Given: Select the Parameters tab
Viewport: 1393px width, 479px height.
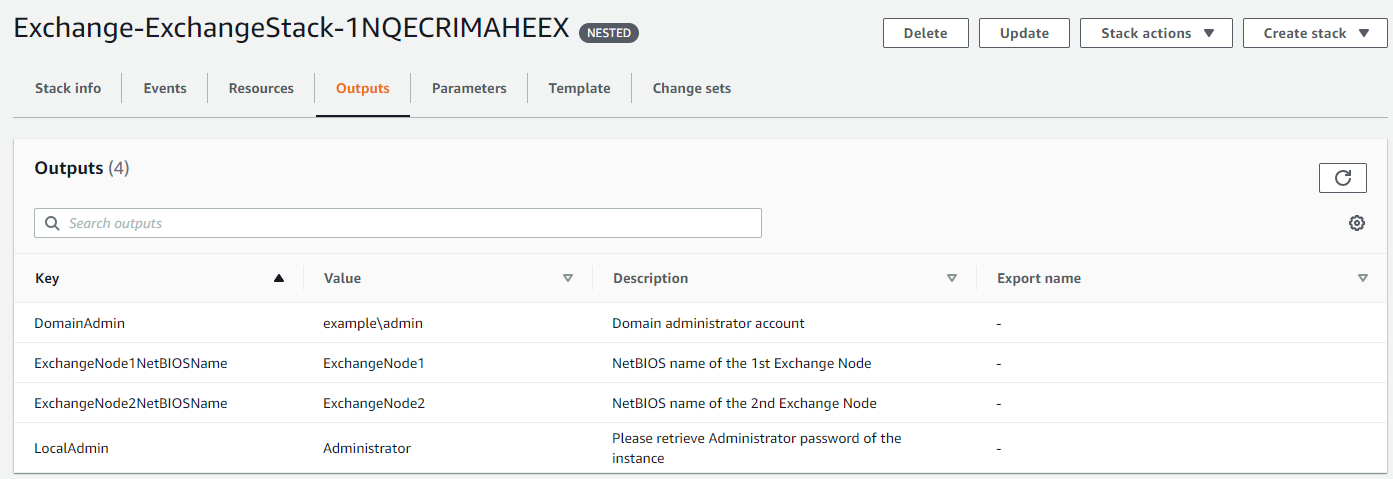Looking at the screenshot, I should [x=469, y=88].
